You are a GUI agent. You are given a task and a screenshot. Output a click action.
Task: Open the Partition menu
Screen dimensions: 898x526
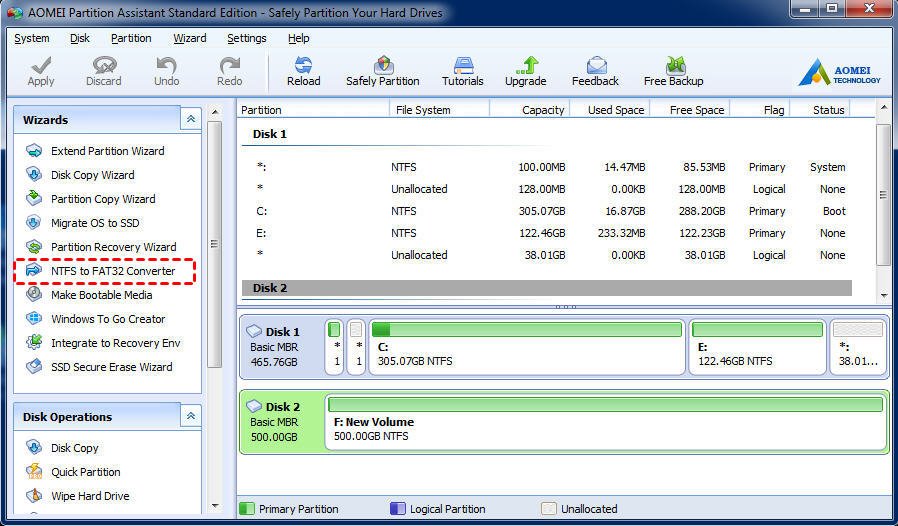click(131, 38)
